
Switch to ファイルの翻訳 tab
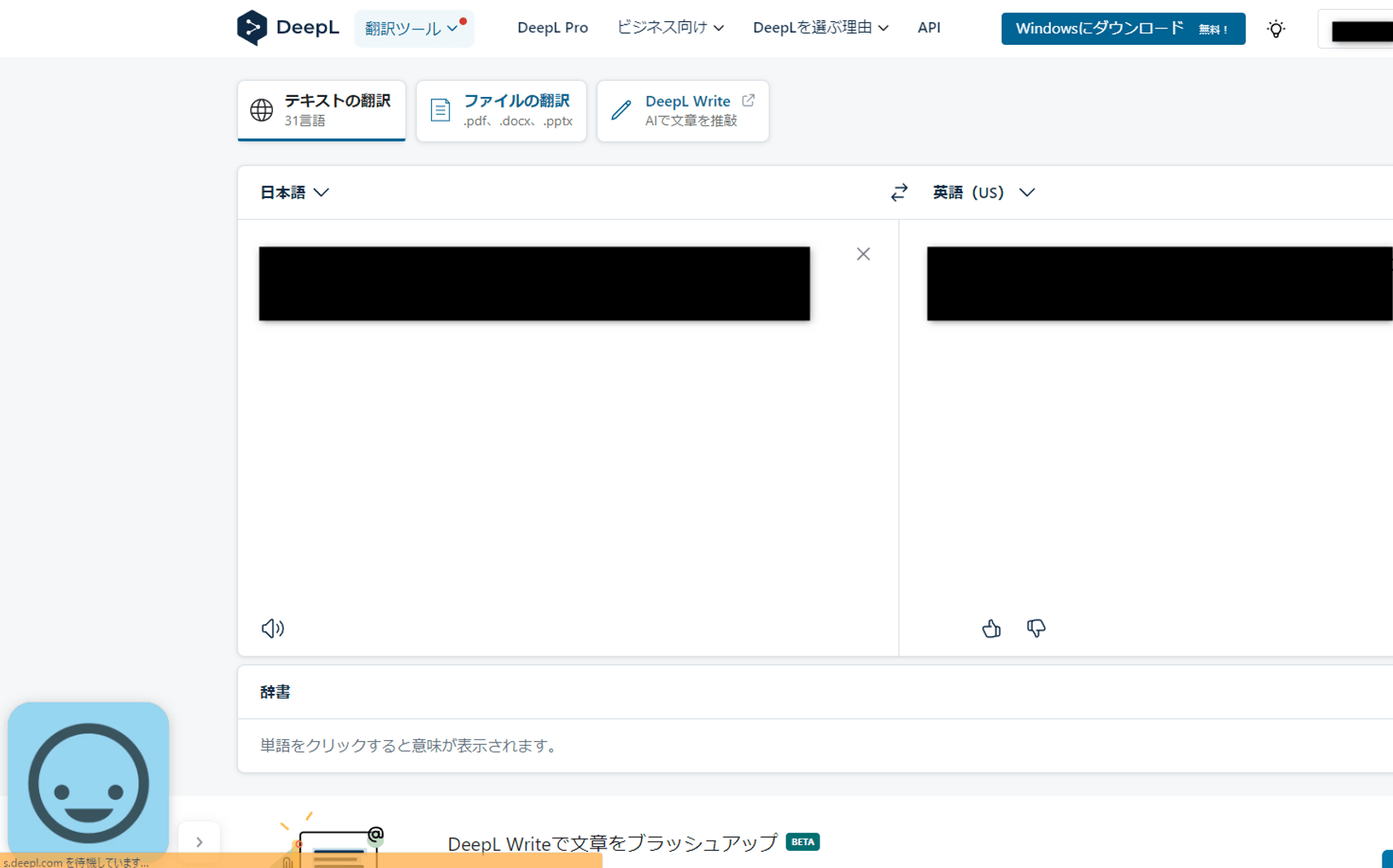click(x=501, y=111)
